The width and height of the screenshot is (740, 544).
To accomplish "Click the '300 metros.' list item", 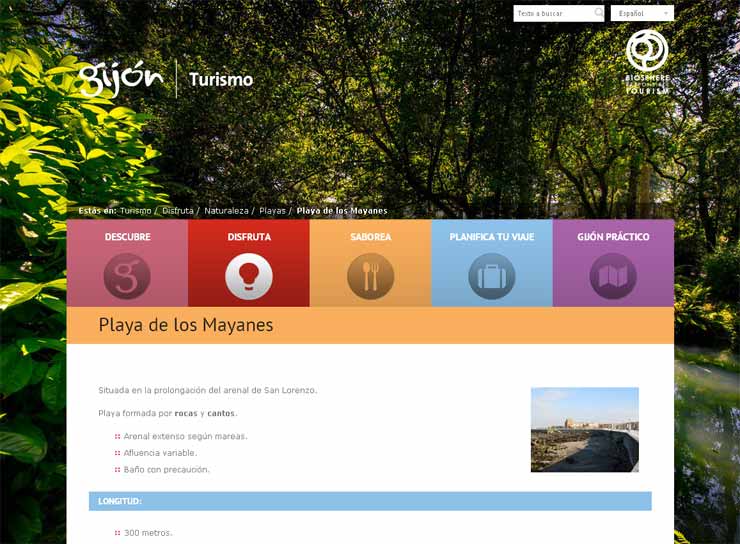I will click(148, 533).
